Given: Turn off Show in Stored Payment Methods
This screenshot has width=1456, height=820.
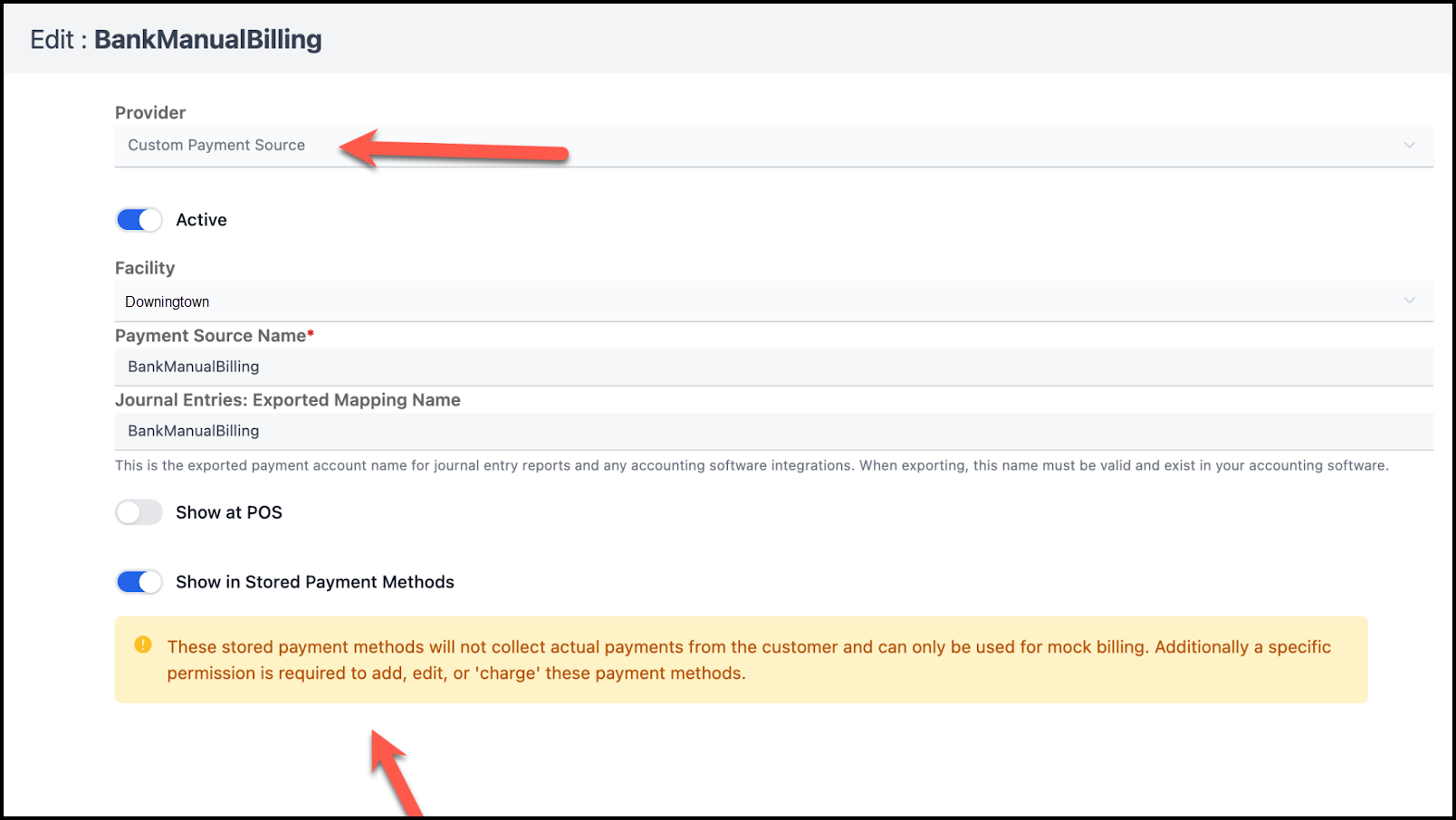Looking at the screenshot, I should (x=139, y=582).
